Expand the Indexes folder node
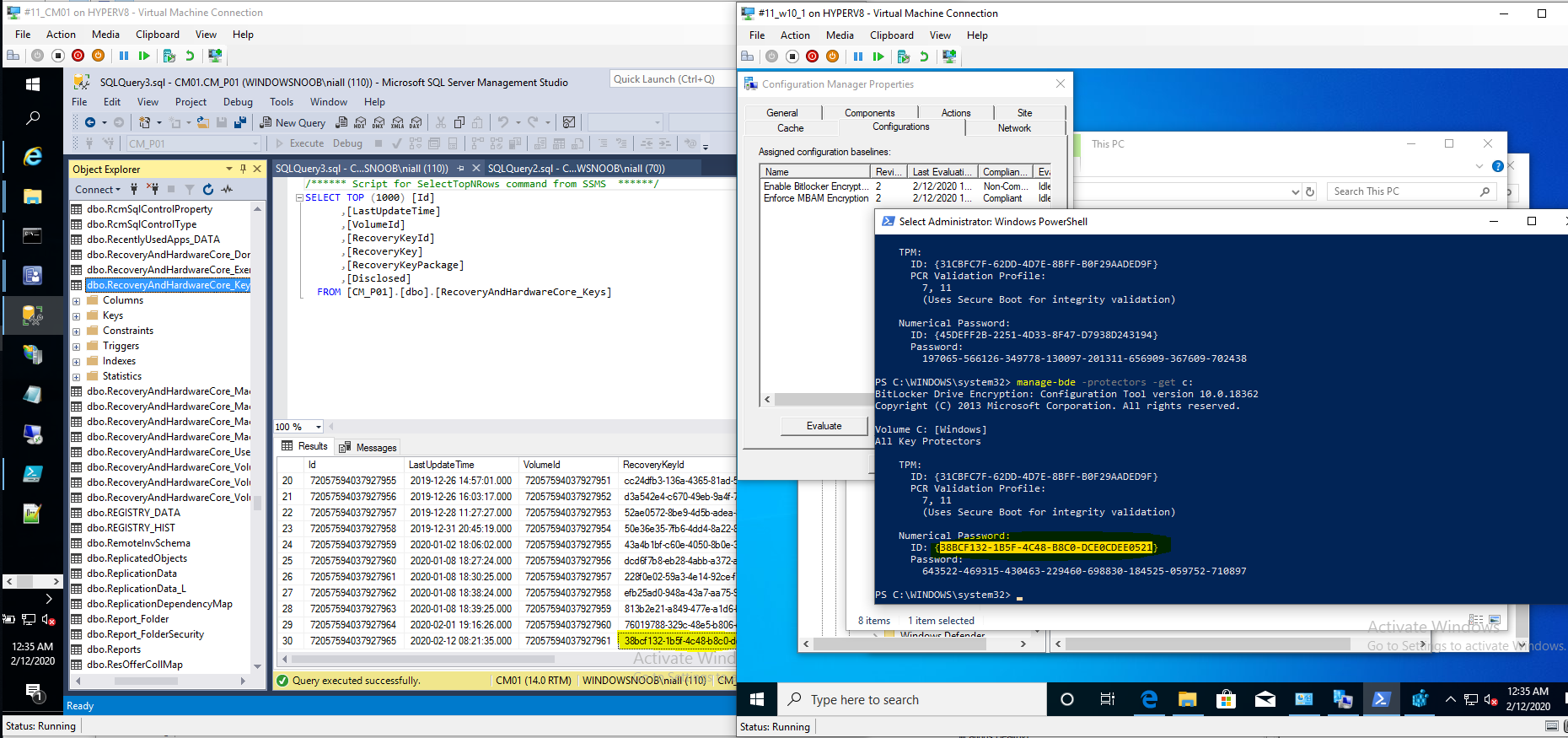Viewport: 1568px width, 738px height. tap(76, 362)
